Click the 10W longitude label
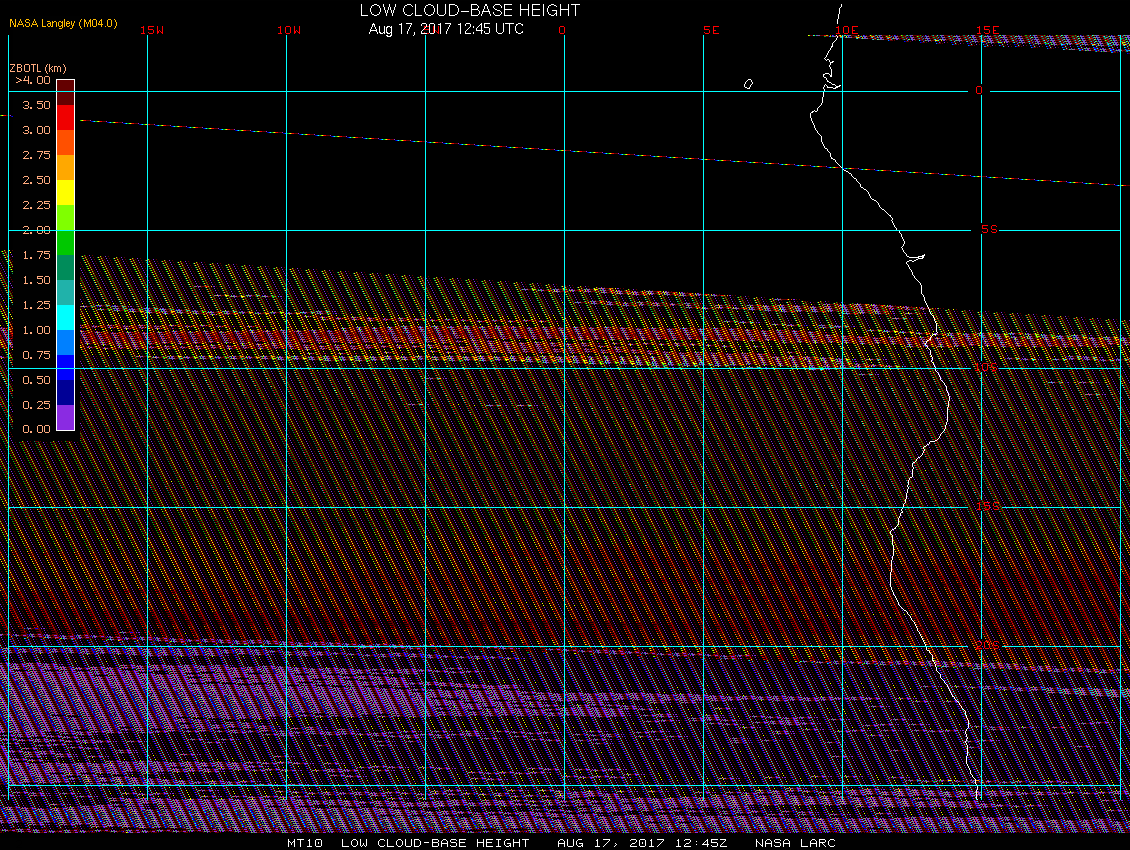Viewport: 1130px width, 850px height. (288, 30)
